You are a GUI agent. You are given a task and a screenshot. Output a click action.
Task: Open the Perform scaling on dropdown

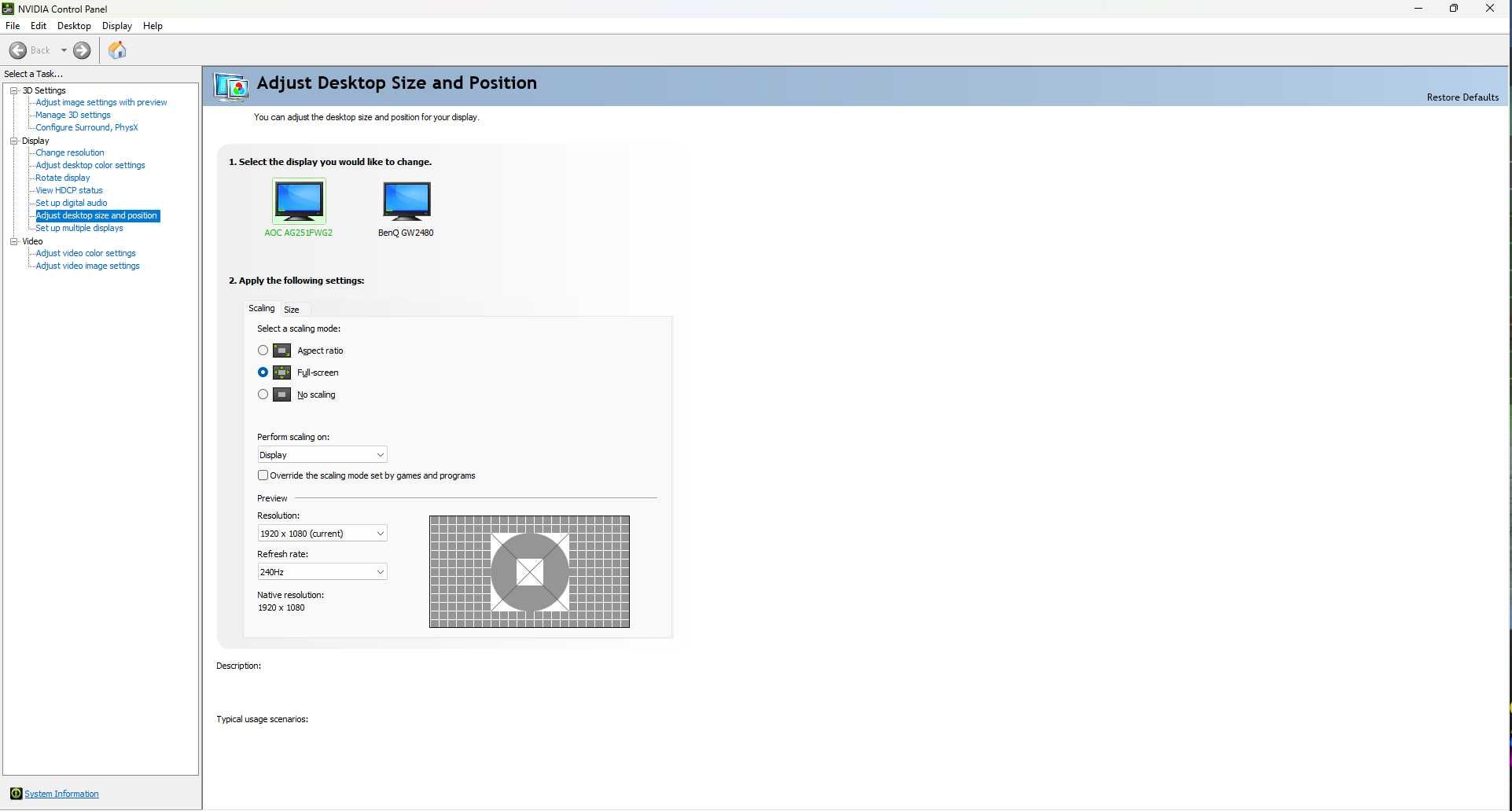click(322, 455)
